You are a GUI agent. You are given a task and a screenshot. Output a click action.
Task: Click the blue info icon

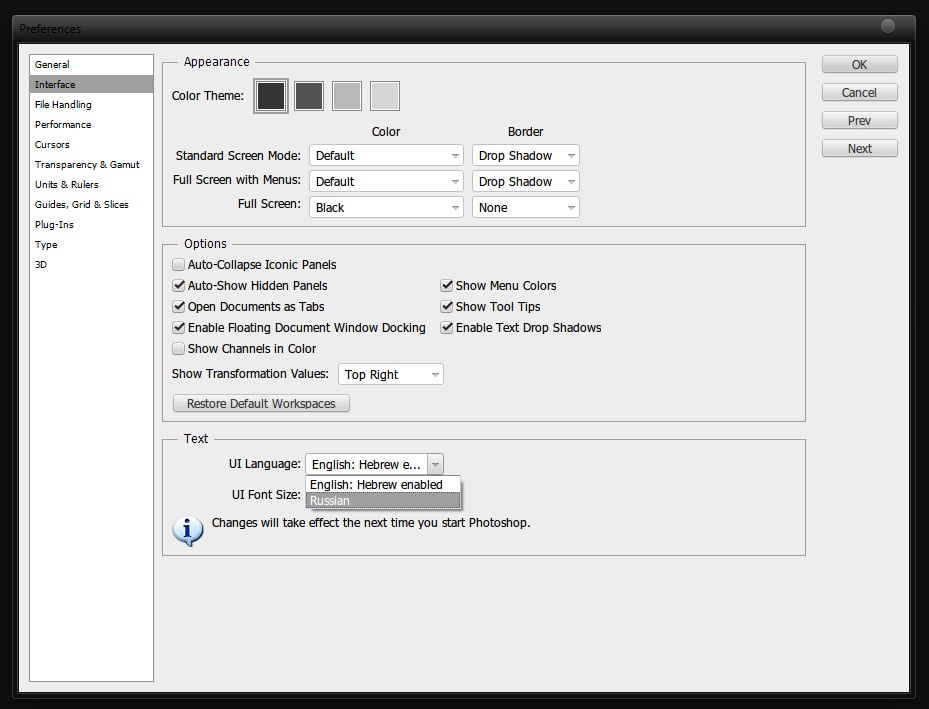188,530
